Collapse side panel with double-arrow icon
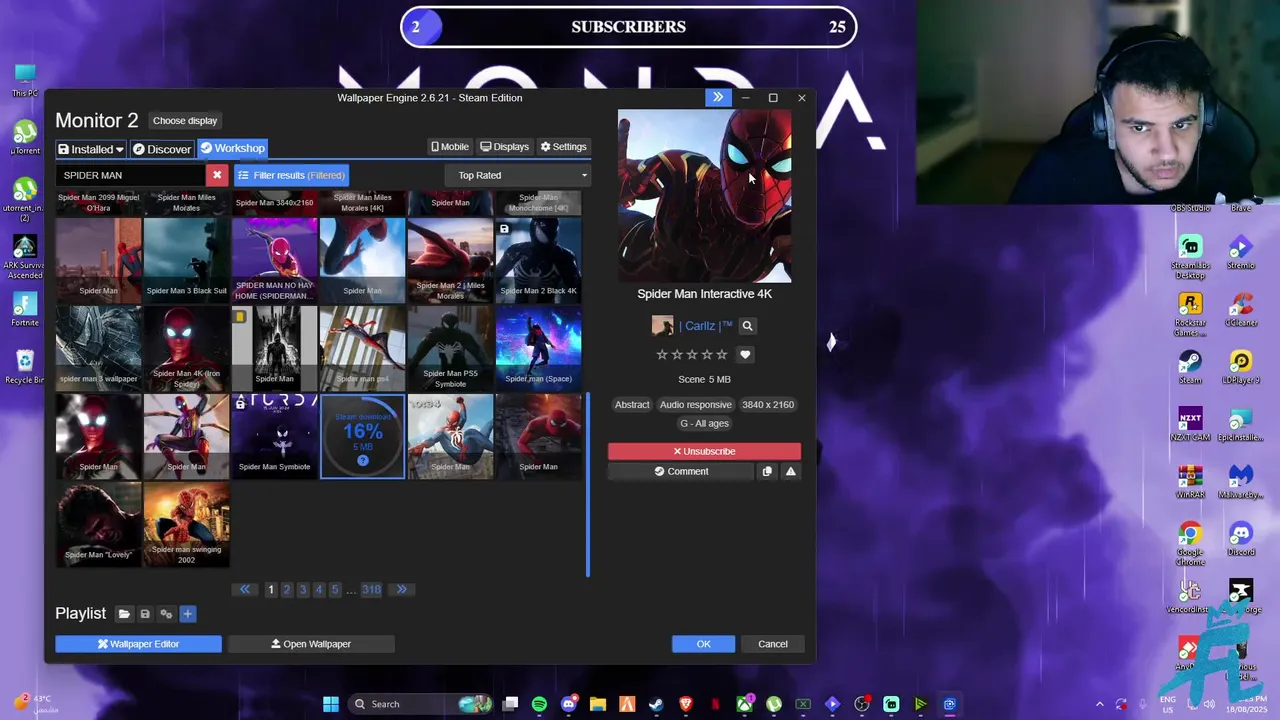Viewport: 1280px width, 720px height. click(x=718, y=97)
